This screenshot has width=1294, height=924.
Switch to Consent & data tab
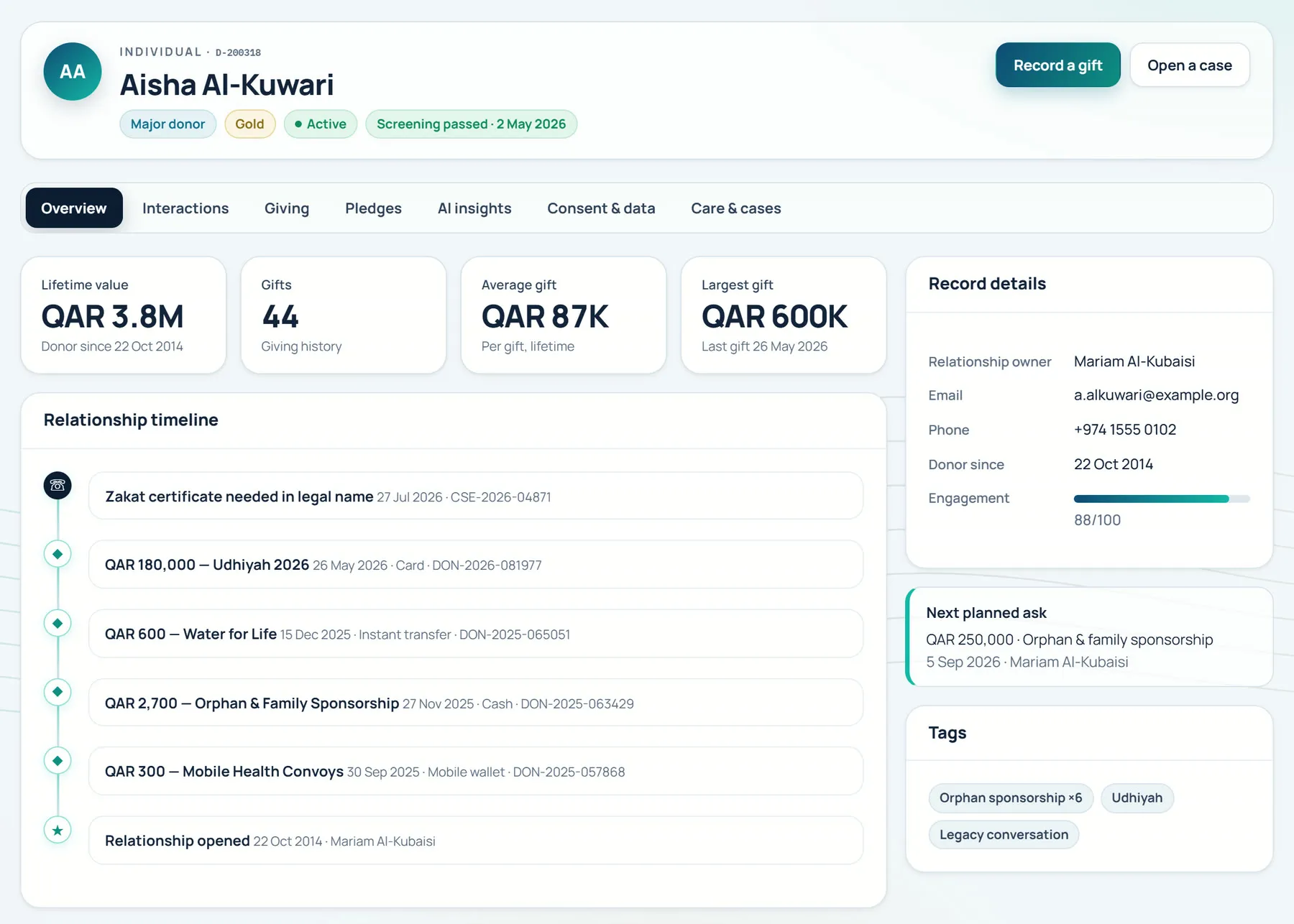(601, 208)
